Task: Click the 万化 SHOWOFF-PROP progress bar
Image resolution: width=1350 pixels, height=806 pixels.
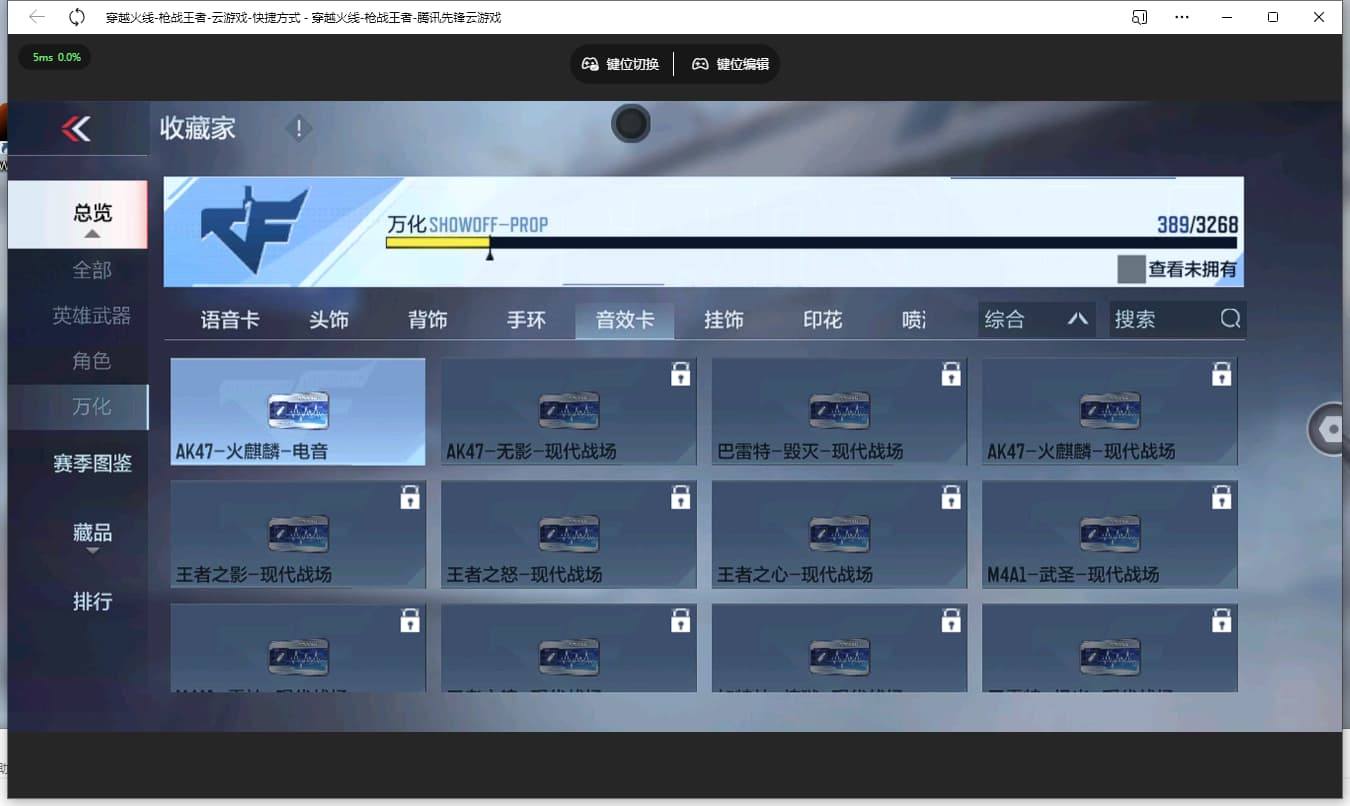Action: coord(800,243)
